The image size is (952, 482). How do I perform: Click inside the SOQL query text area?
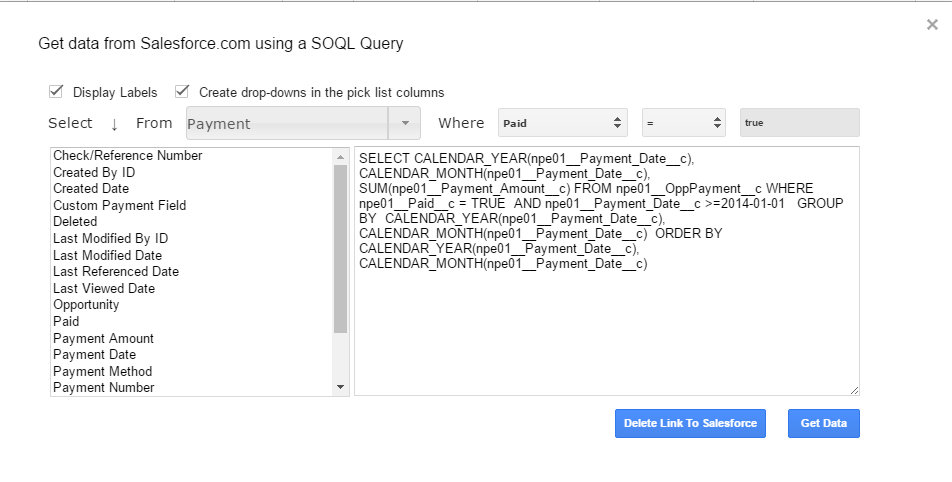[606, 320]
